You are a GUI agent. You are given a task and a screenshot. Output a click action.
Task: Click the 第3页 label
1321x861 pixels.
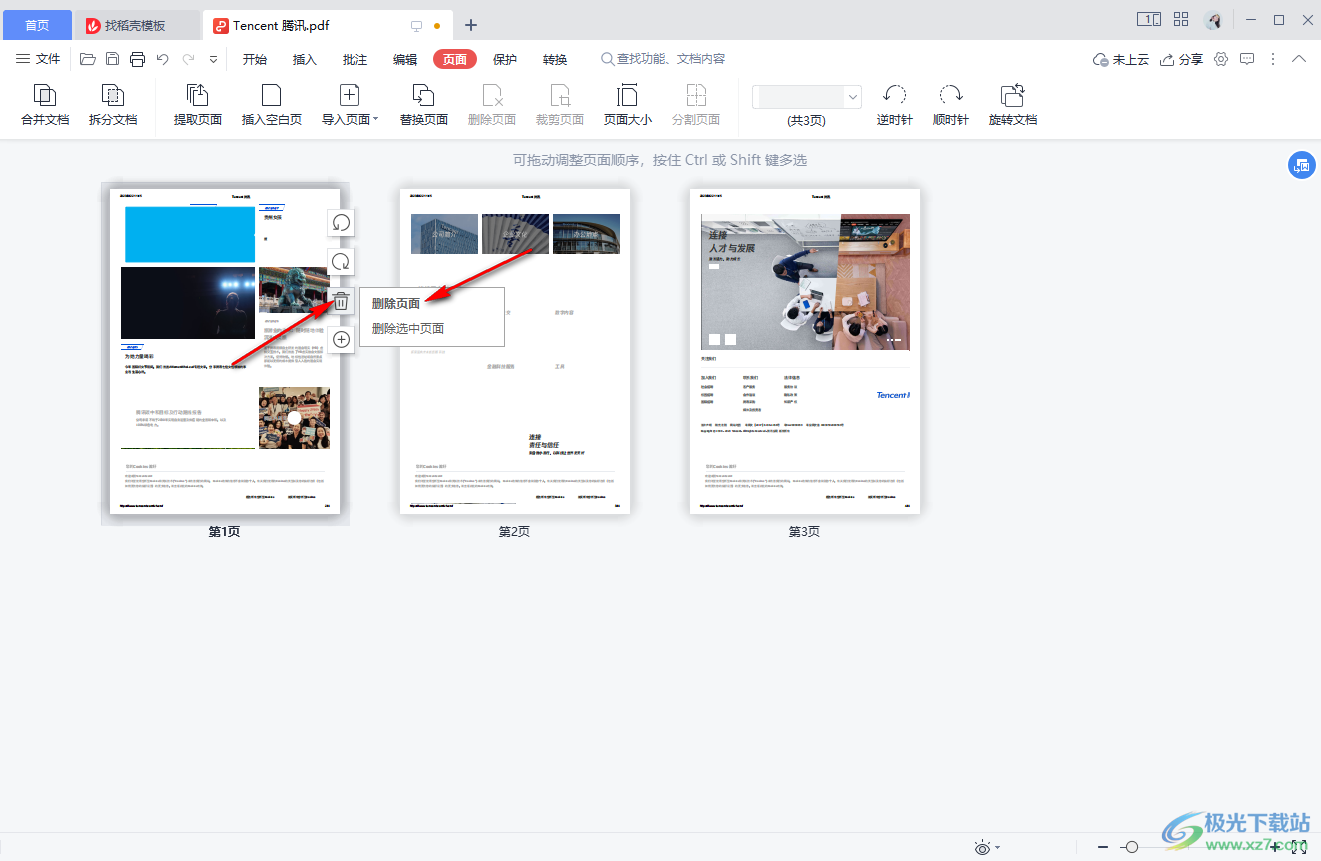pos(804,532)
